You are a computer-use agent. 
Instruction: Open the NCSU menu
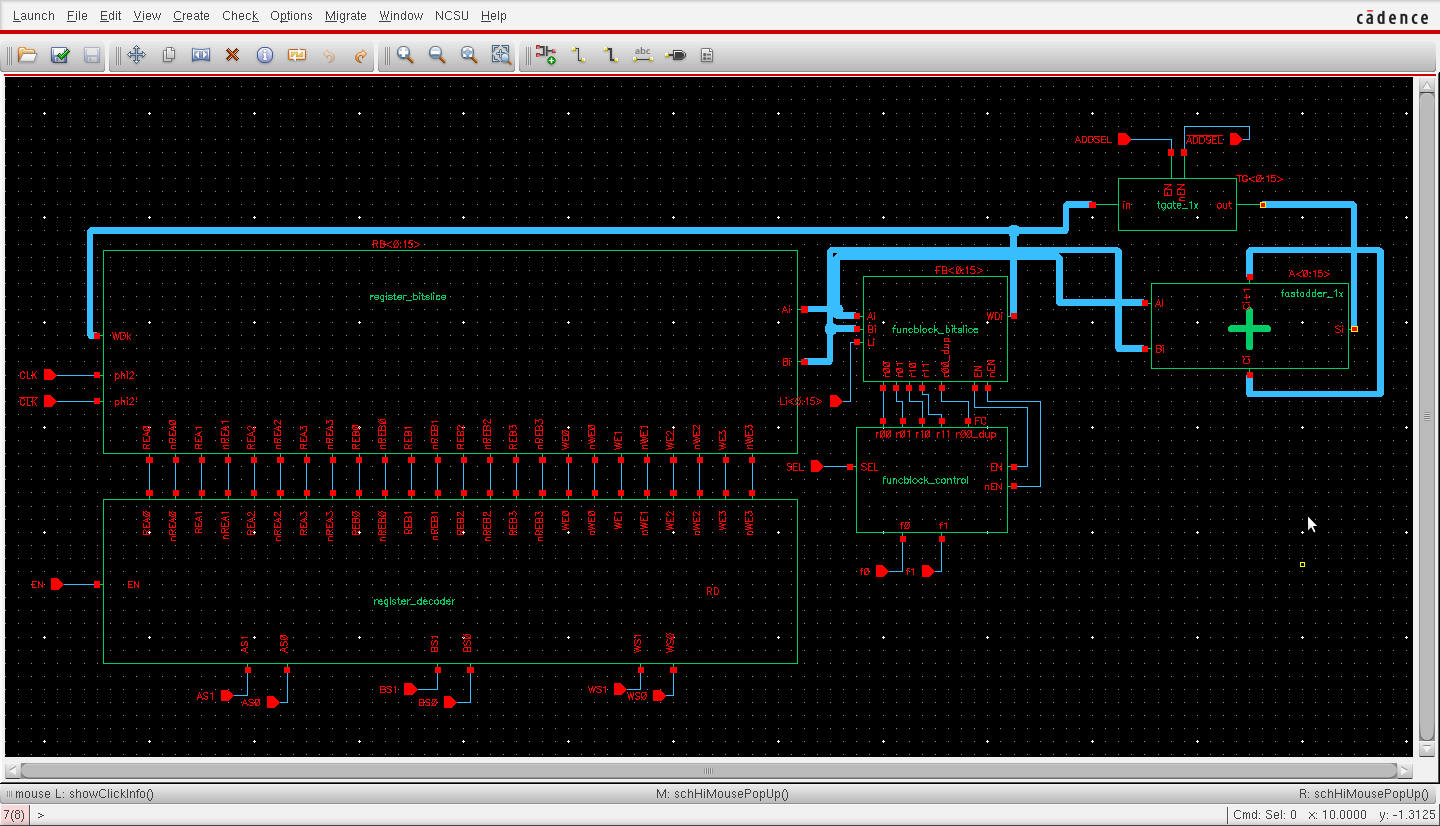pos(452,16)
